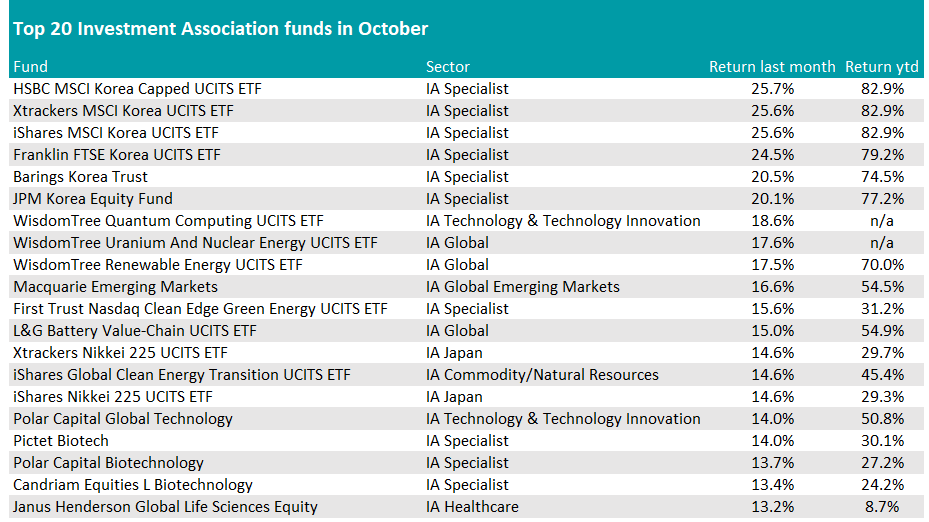This screenshot has height=522, width=929.
Task: Click WisdomTree Quantum Computing UCITS ETF
Action: [x=168, y=221]
